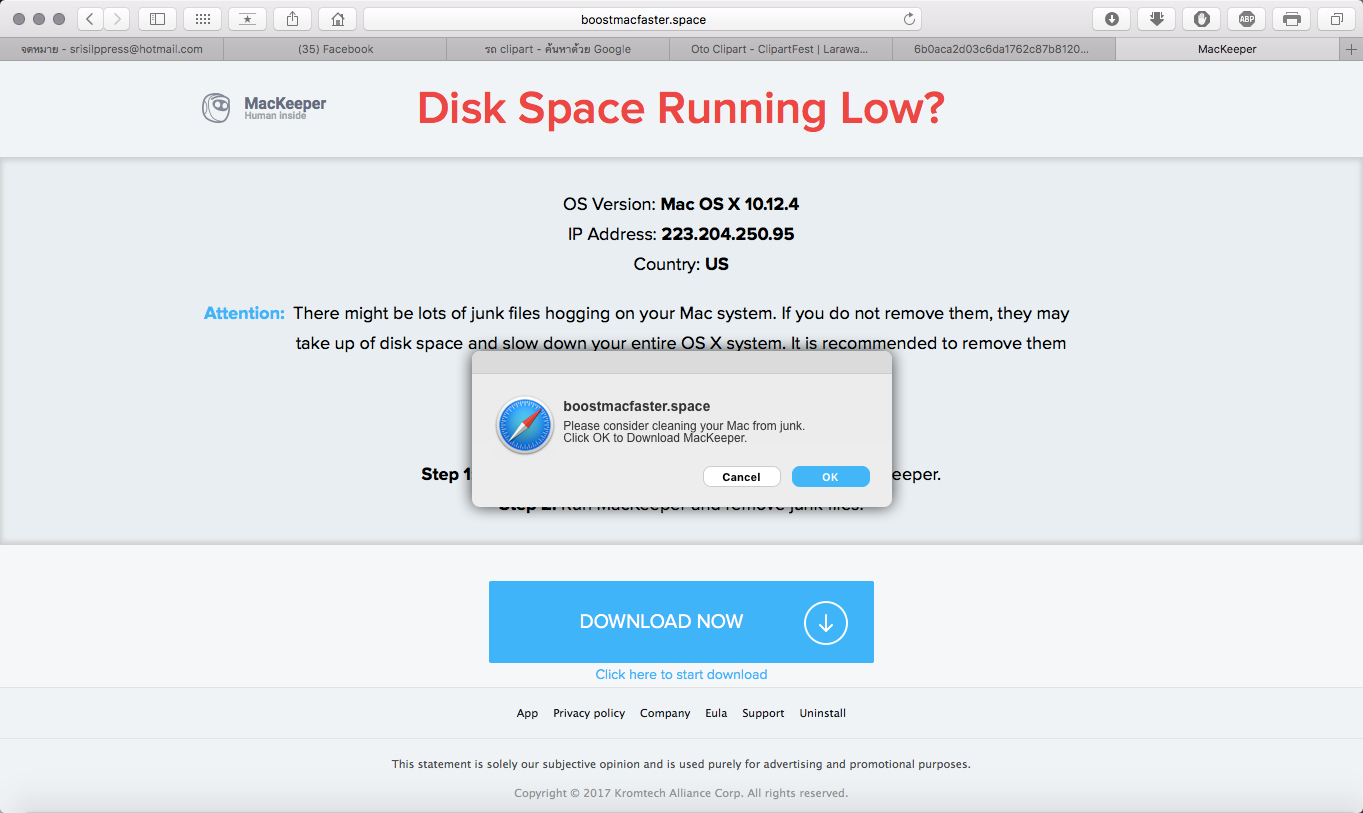Click the download-arrow extension icon
1363x813 pixels.
[x=1156, y=19]
